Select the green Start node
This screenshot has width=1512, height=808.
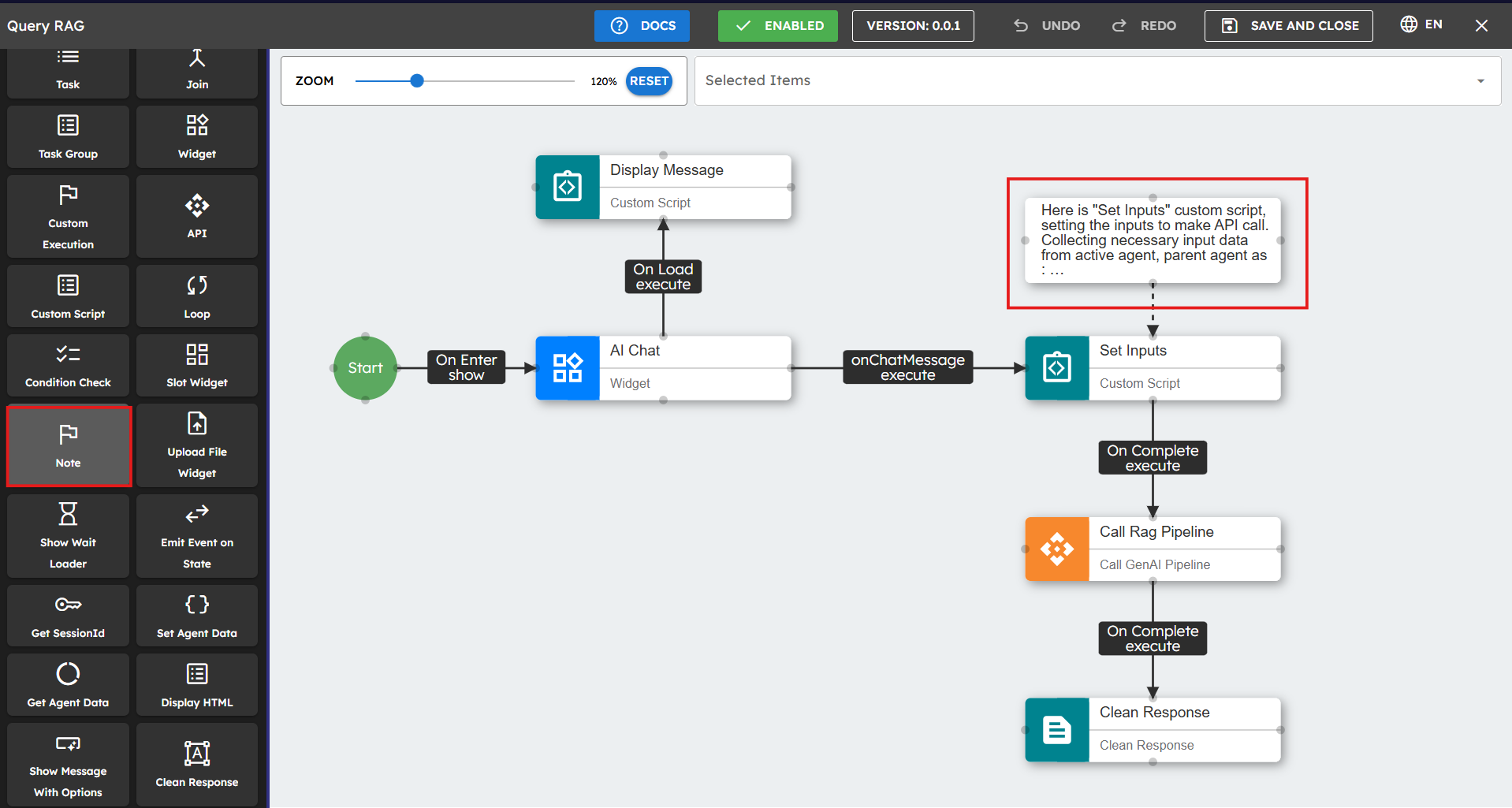click(x=365, y=368)
